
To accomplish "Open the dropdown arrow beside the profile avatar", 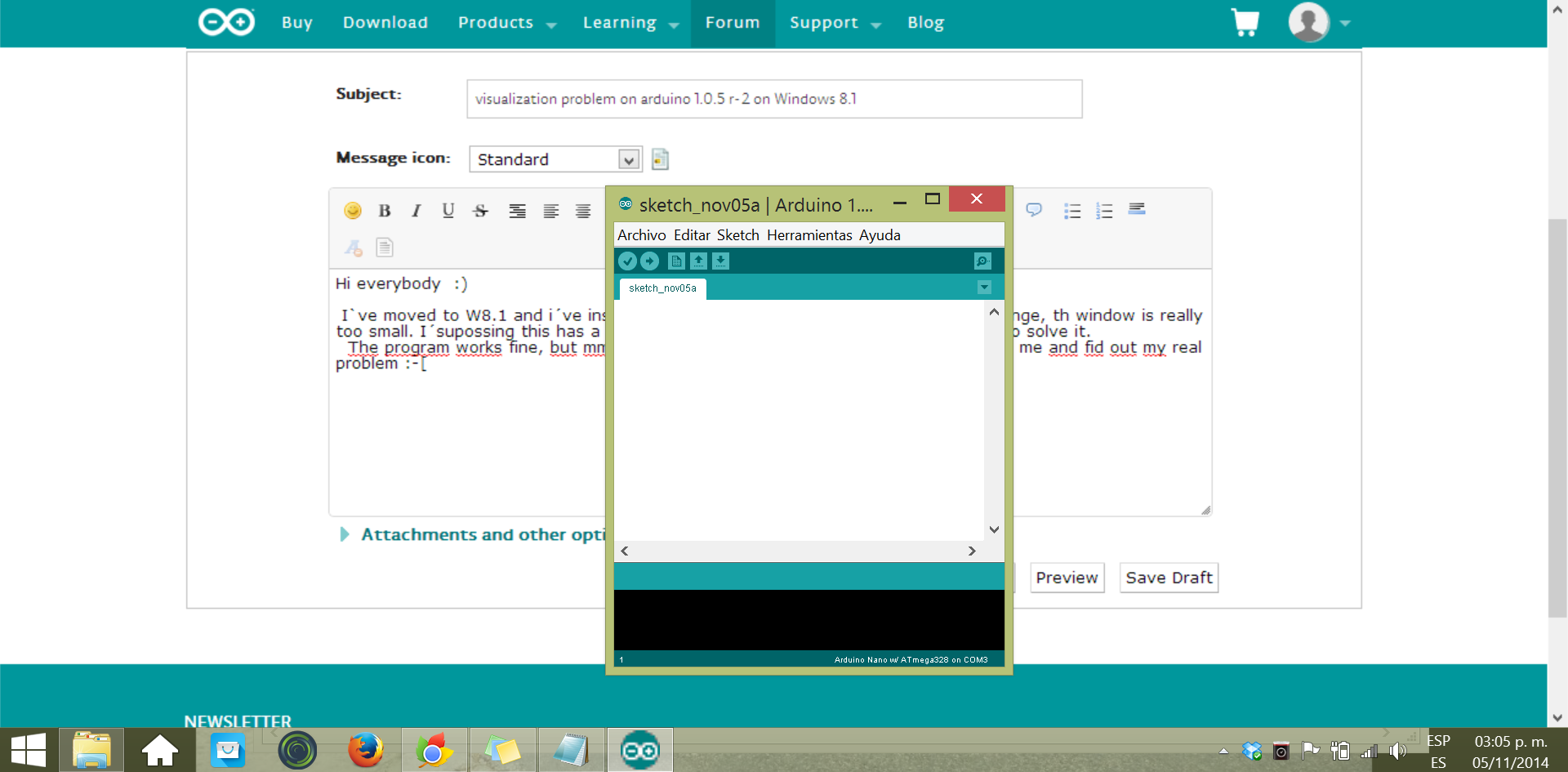I will pyautogui.click(x=1345, y=23).
